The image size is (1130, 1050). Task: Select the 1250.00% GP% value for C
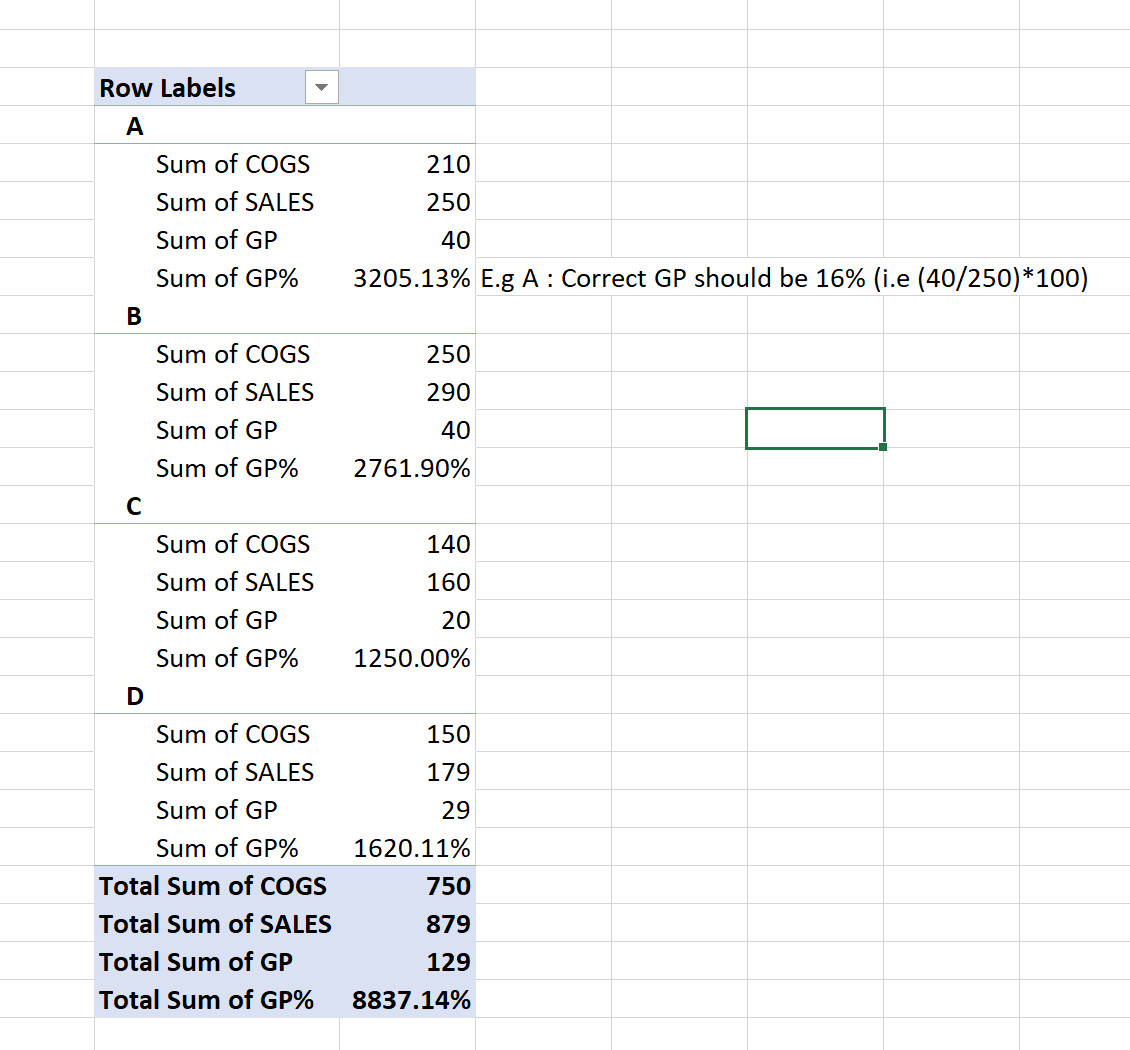click(x=411, y=657)
